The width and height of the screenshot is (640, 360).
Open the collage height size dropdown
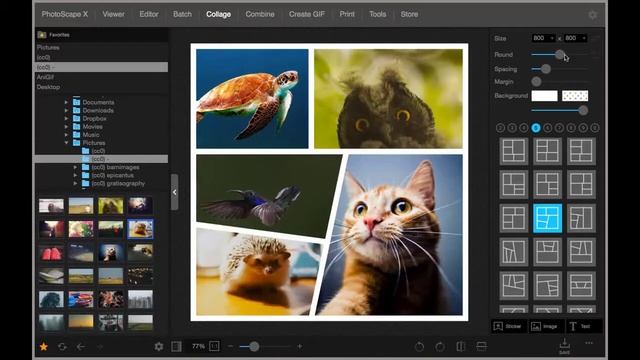pos(576,38)
